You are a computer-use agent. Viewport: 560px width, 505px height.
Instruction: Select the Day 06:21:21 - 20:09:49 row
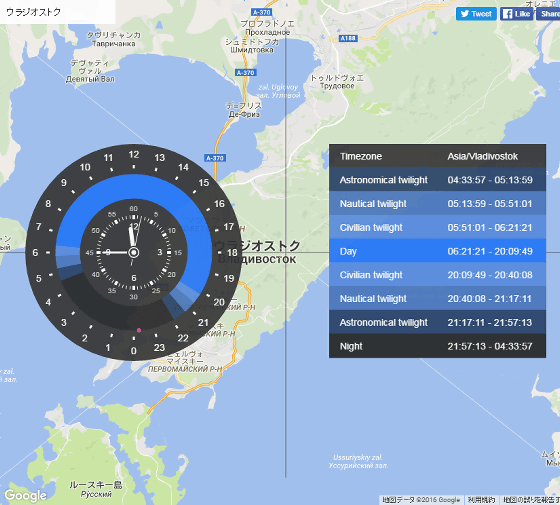pos(437,251)
